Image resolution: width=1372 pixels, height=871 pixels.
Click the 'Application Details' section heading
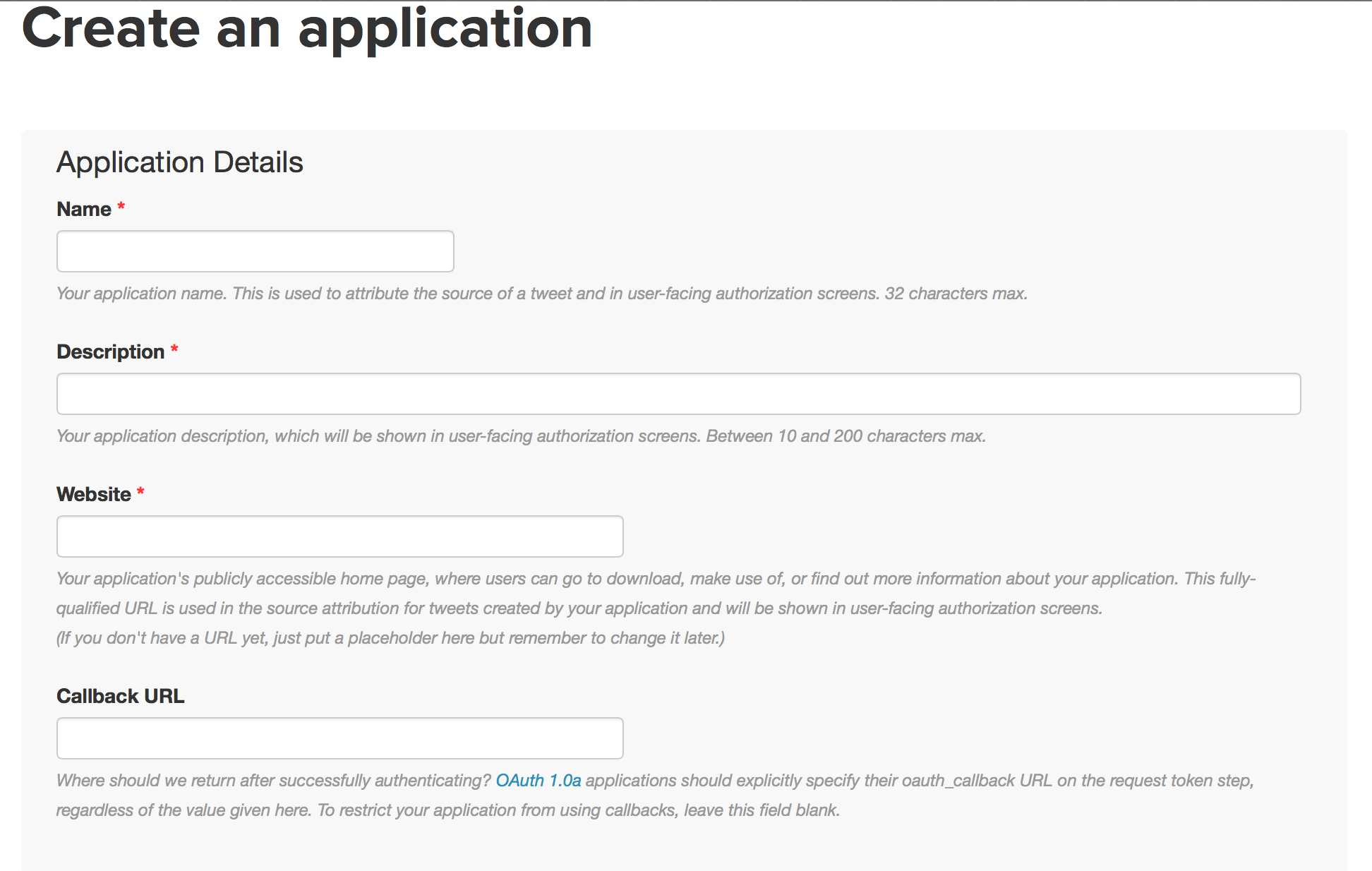[180, 162]
